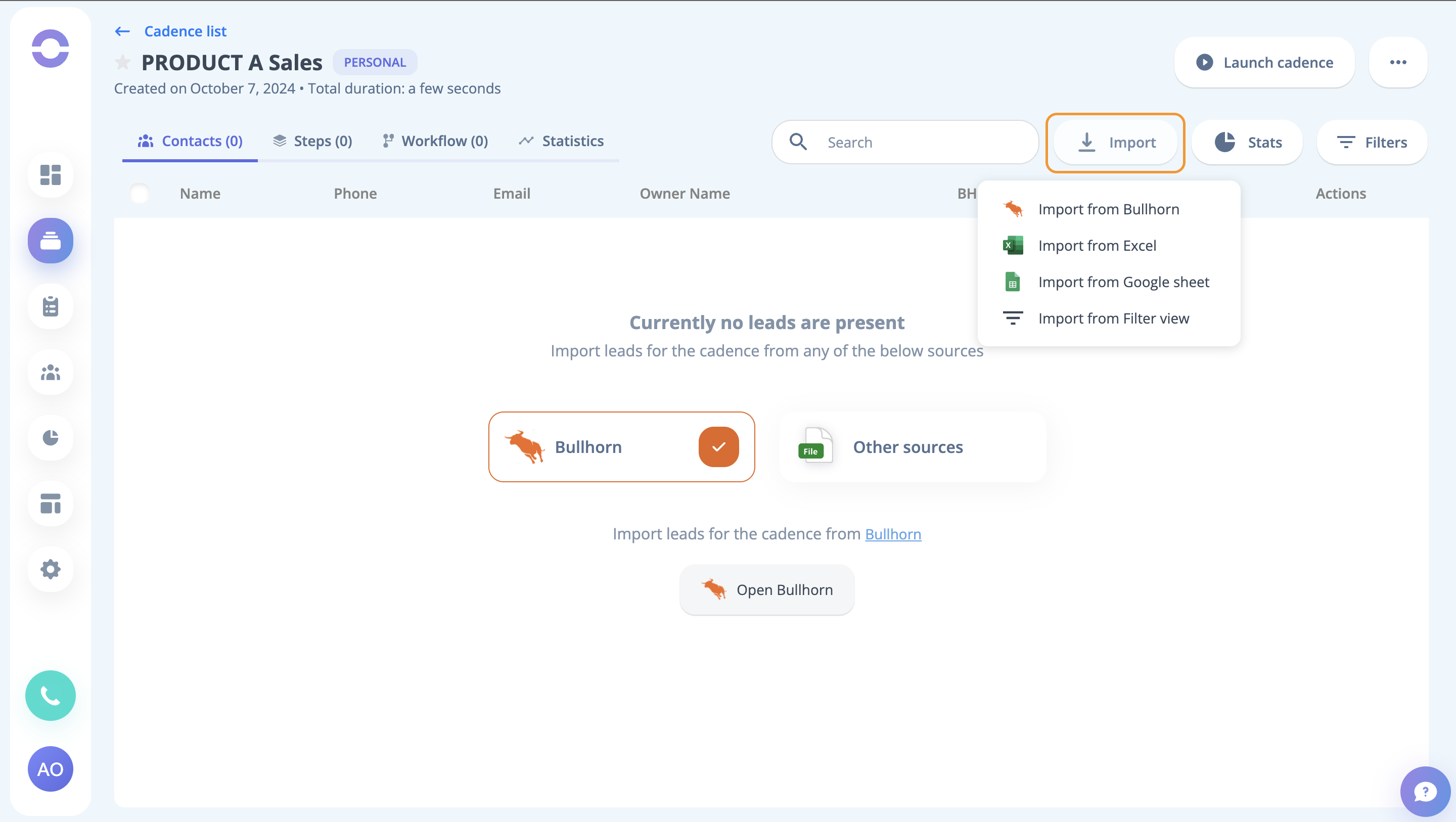Choose Import from Excel menu item
This screenshot has width=1456, height=822.
[x=1108, y=245]
